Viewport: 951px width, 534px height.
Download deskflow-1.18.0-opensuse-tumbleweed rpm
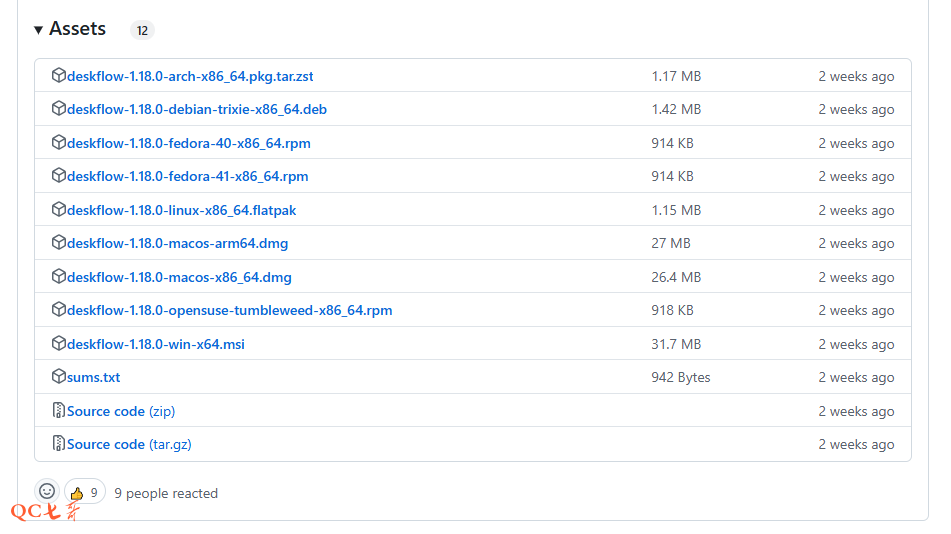(229, 310)
